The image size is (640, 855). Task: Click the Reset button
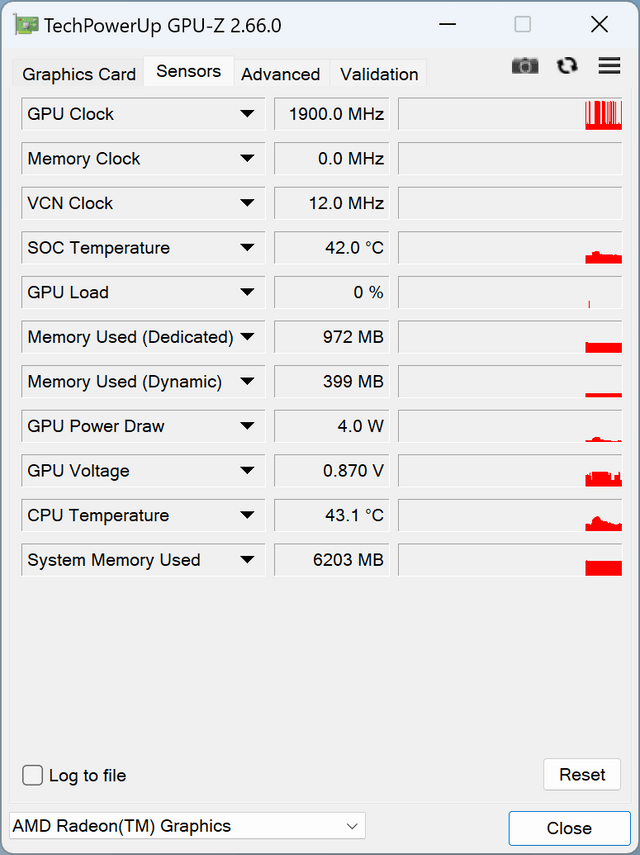[x=582, y=774]
